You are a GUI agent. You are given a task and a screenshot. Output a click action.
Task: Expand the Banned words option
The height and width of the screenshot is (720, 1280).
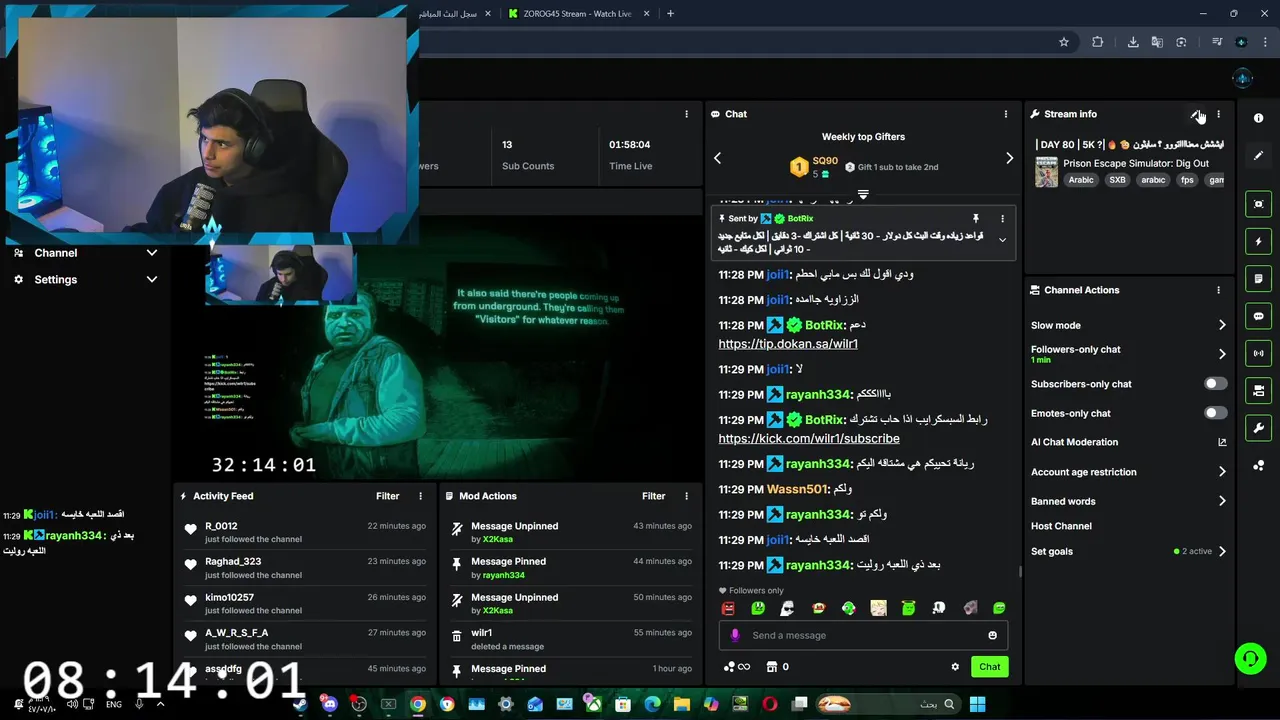[x=1128, y=501]
